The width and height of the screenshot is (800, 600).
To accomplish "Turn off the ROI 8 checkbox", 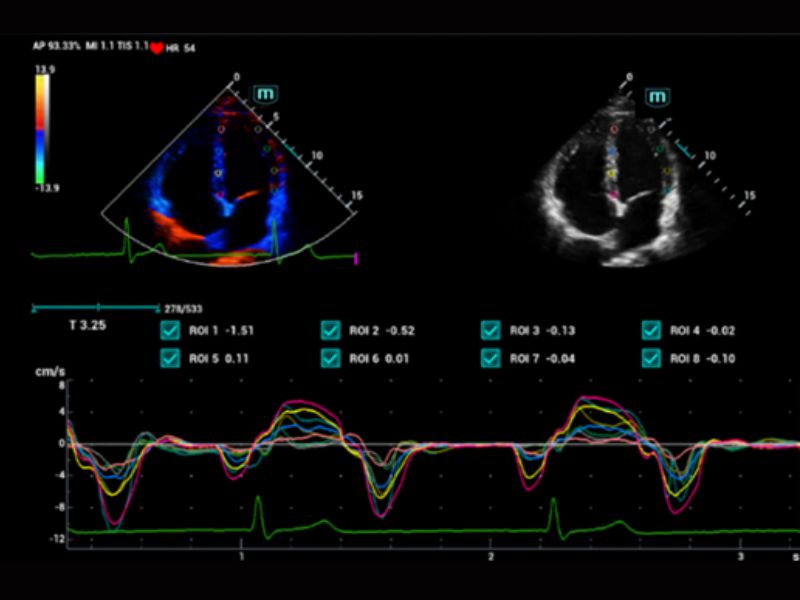I will (x=651, y=358).
